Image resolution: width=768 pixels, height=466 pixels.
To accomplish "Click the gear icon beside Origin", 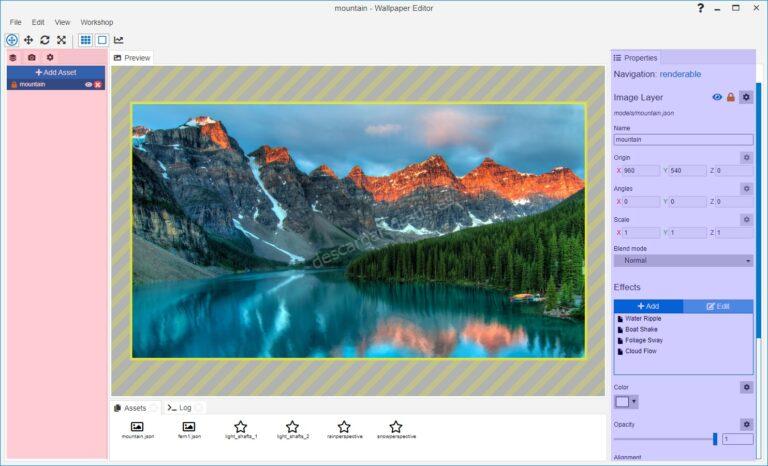I will click(x=746, y=157).
